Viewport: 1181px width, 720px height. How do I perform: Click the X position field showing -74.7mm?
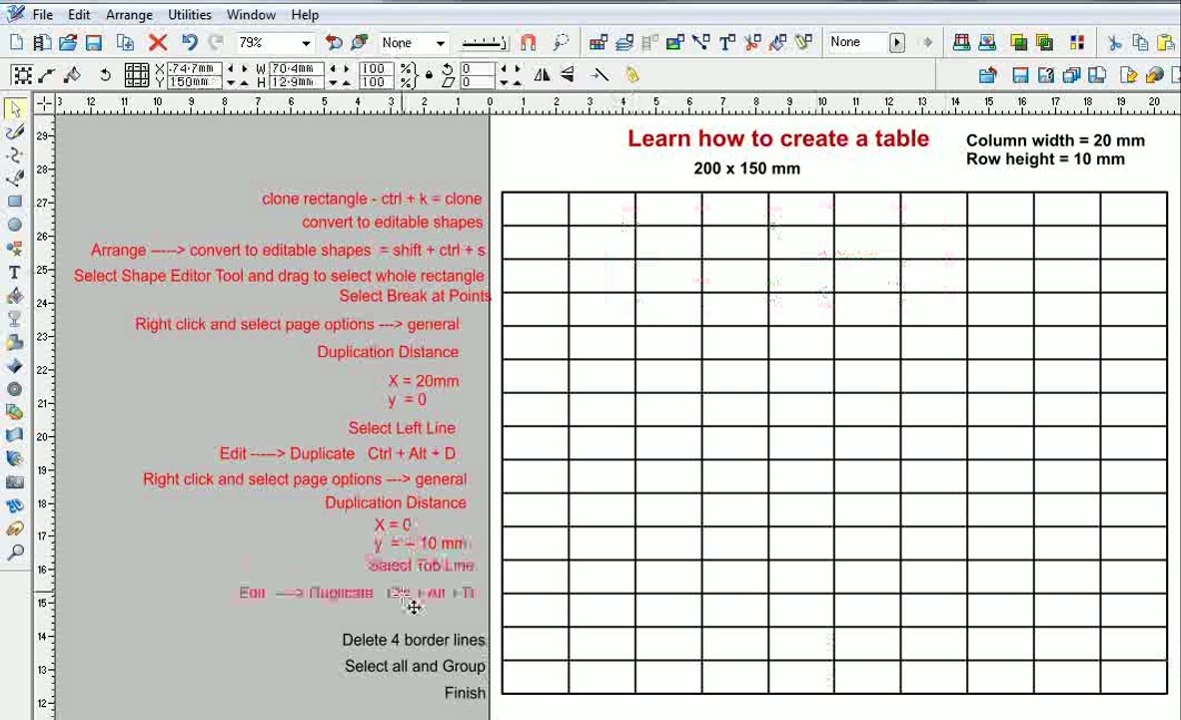pos(194,68)
